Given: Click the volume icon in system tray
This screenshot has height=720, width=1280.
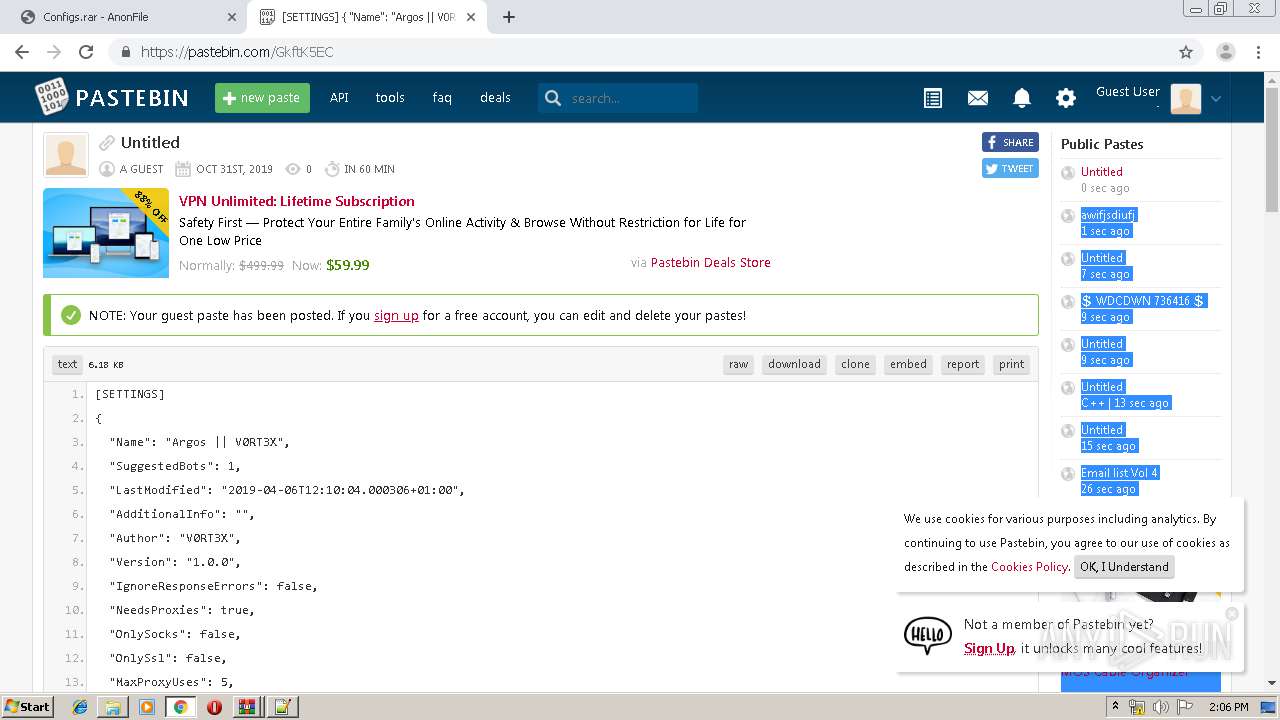Looking at the screenshot, I should (1160, 707).
